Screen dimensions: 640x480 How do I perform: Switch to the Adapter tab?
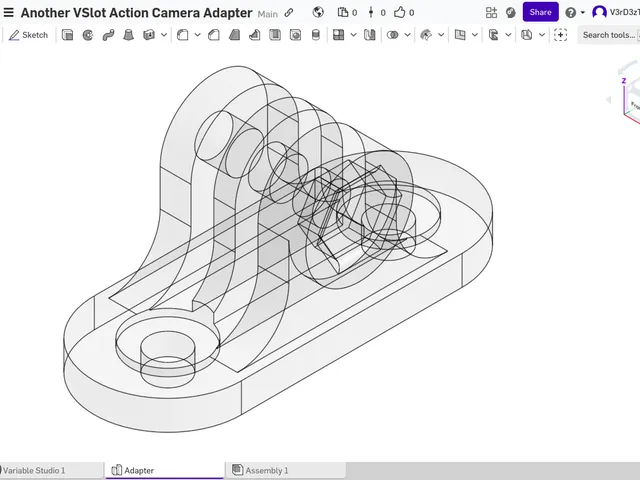click(x=164, y=470)
